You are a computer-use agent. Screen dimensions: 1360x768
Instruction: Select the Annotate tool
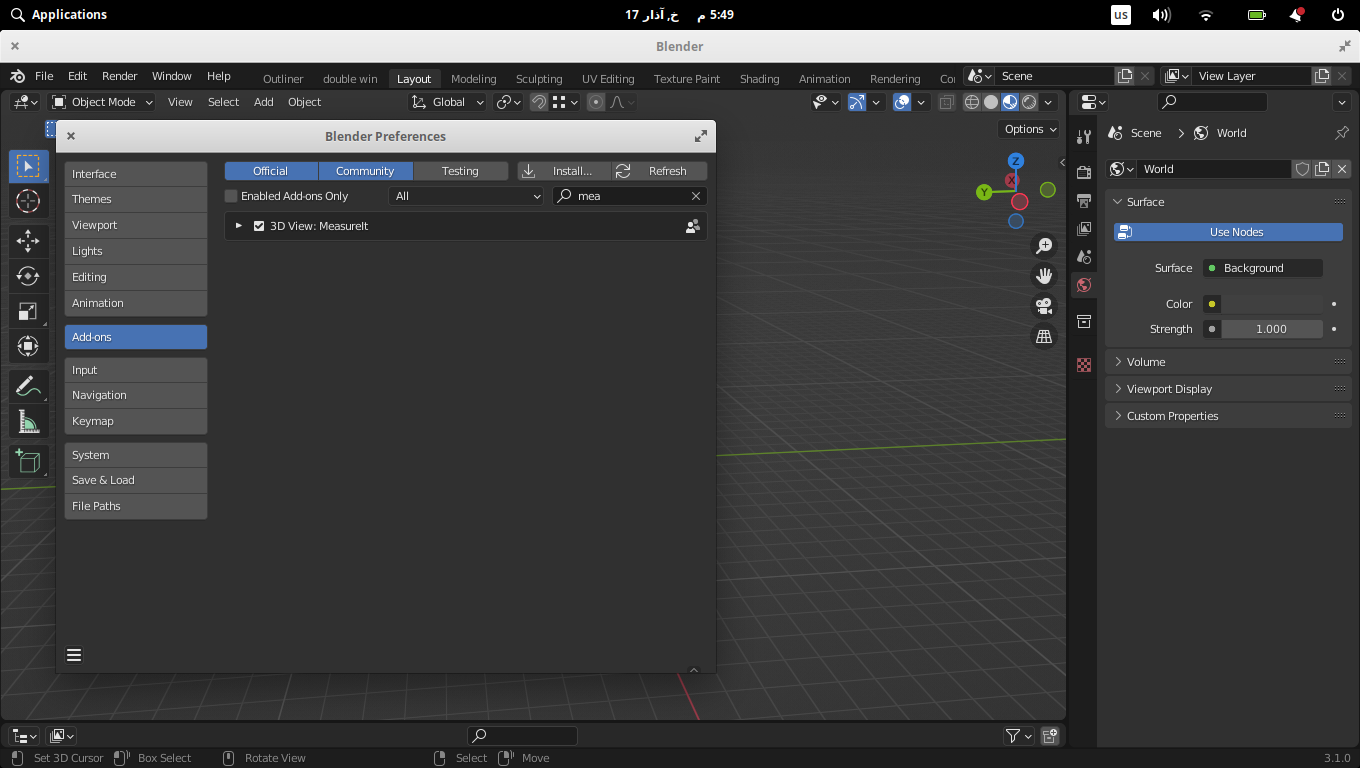coord(28,386)
